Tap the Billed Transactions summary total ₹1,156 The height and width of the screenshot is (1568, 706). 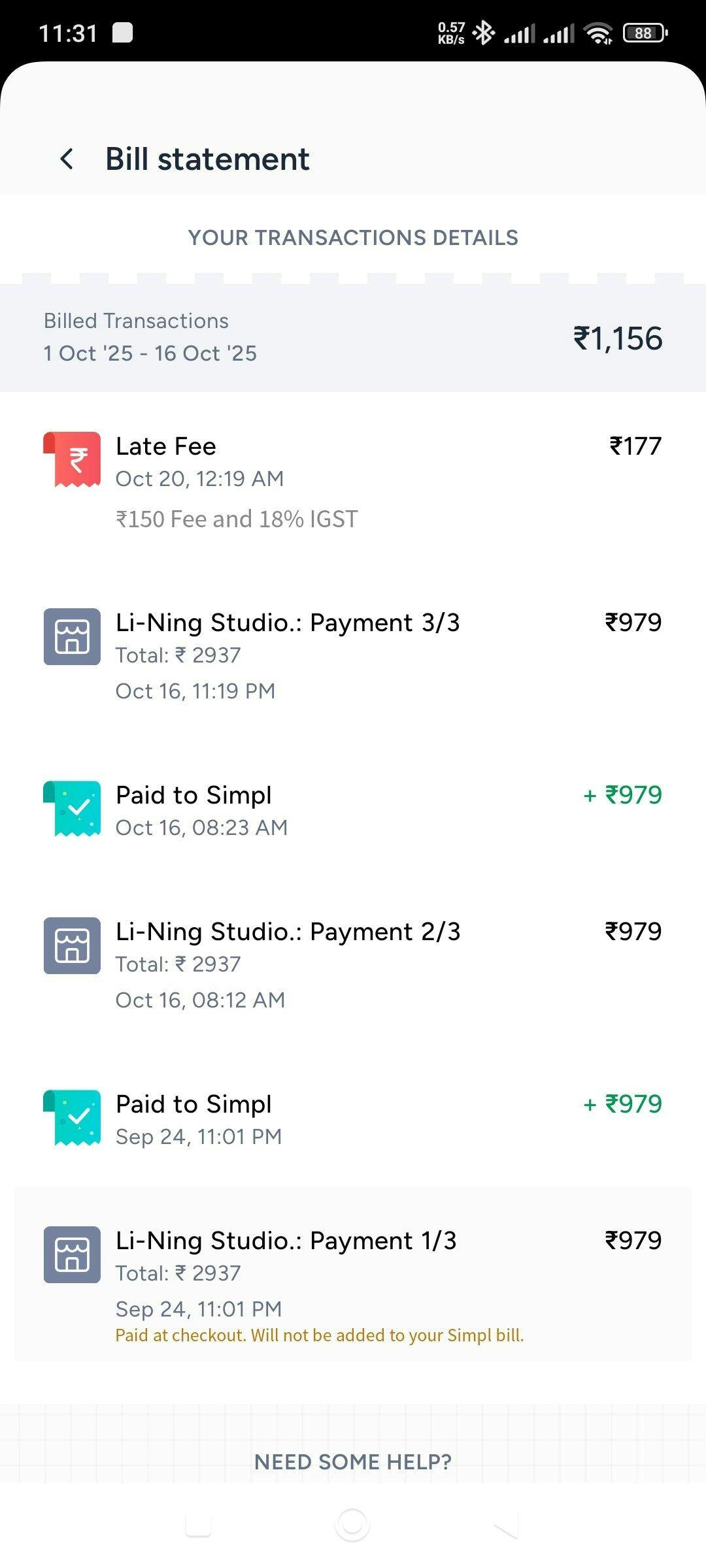coord(618,338)
